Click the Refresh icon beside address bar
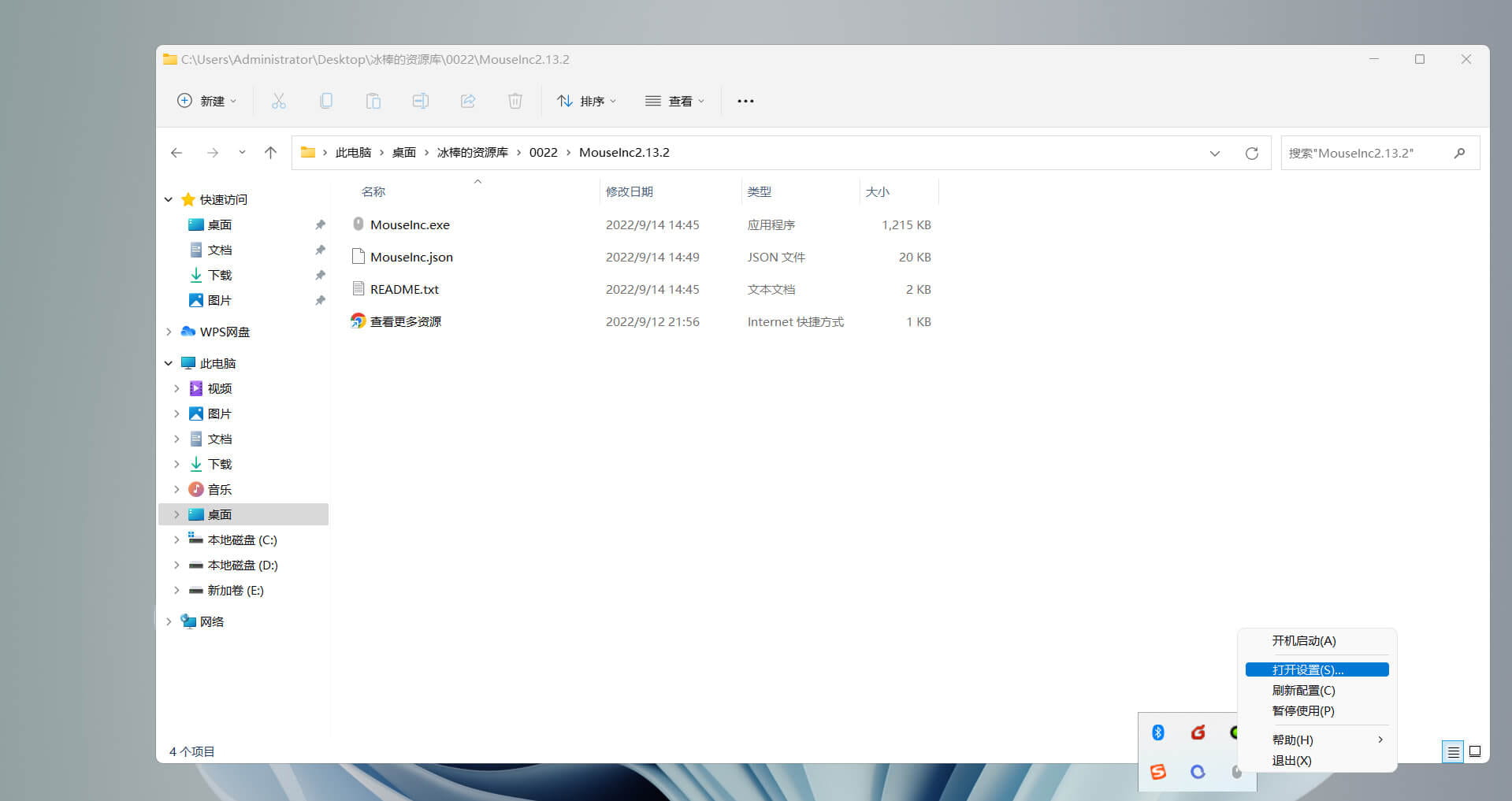The height and width of the screenshot is (801, 1512). [x=1251, y=154]
